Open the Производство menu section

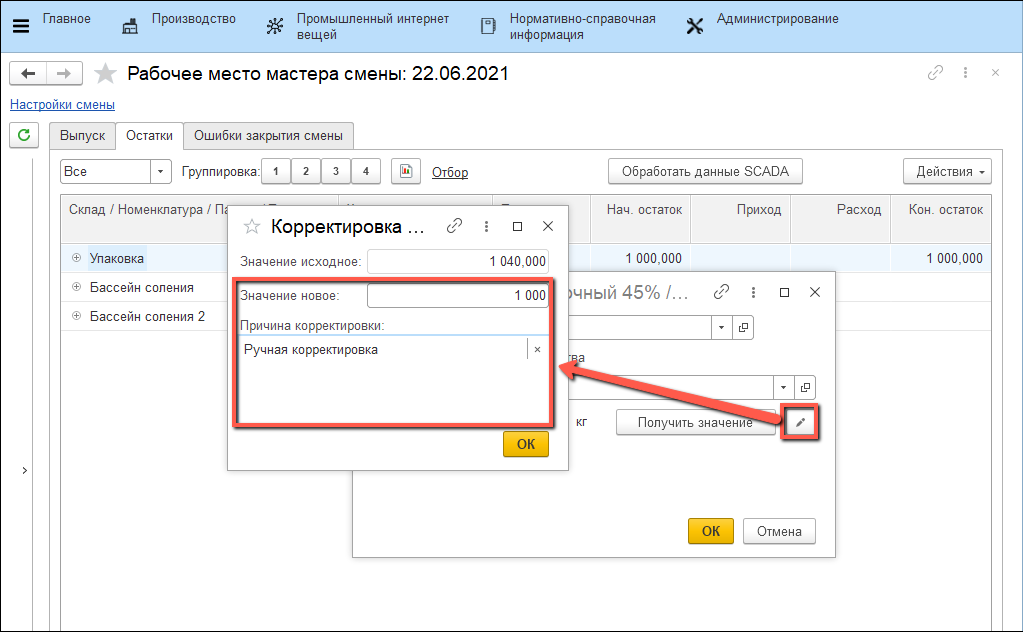coord(193,19)
